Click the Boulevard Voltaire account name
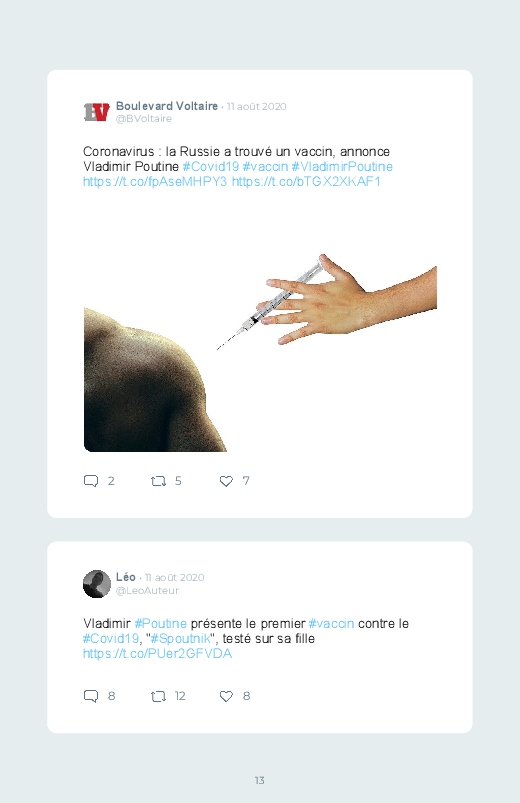Image resolution: width=520 pixels, height=803 pixels. coord(167,106)
